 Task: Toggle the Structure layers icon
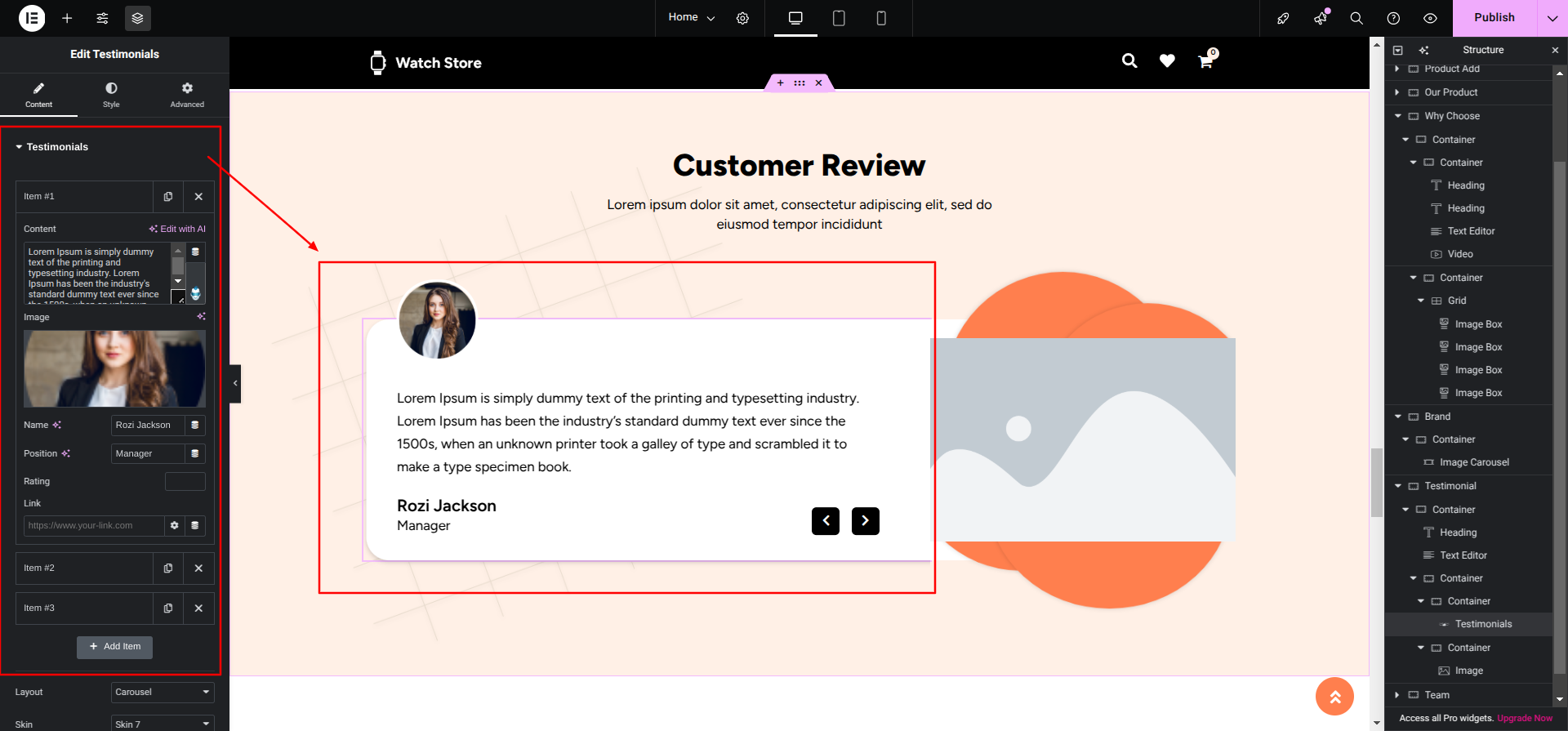(137, 18)
